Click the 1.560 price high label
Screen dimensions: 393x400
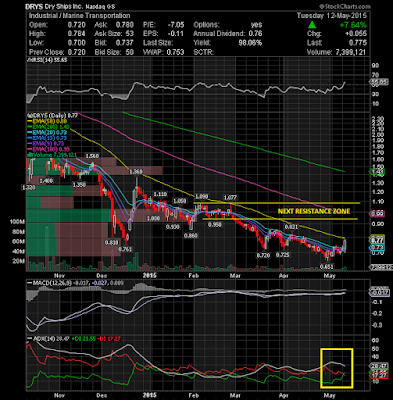click(x=92, y=156)
